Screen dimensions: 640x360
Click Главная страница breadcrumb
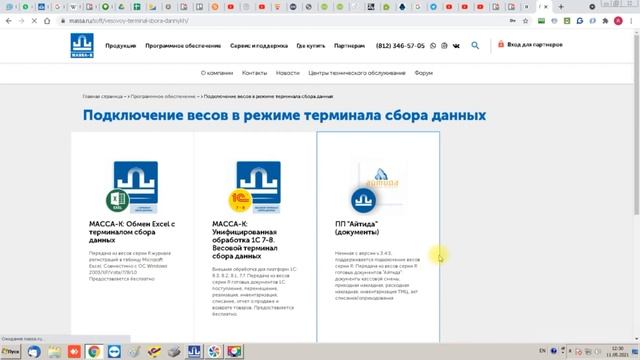[x=102, y=96]
